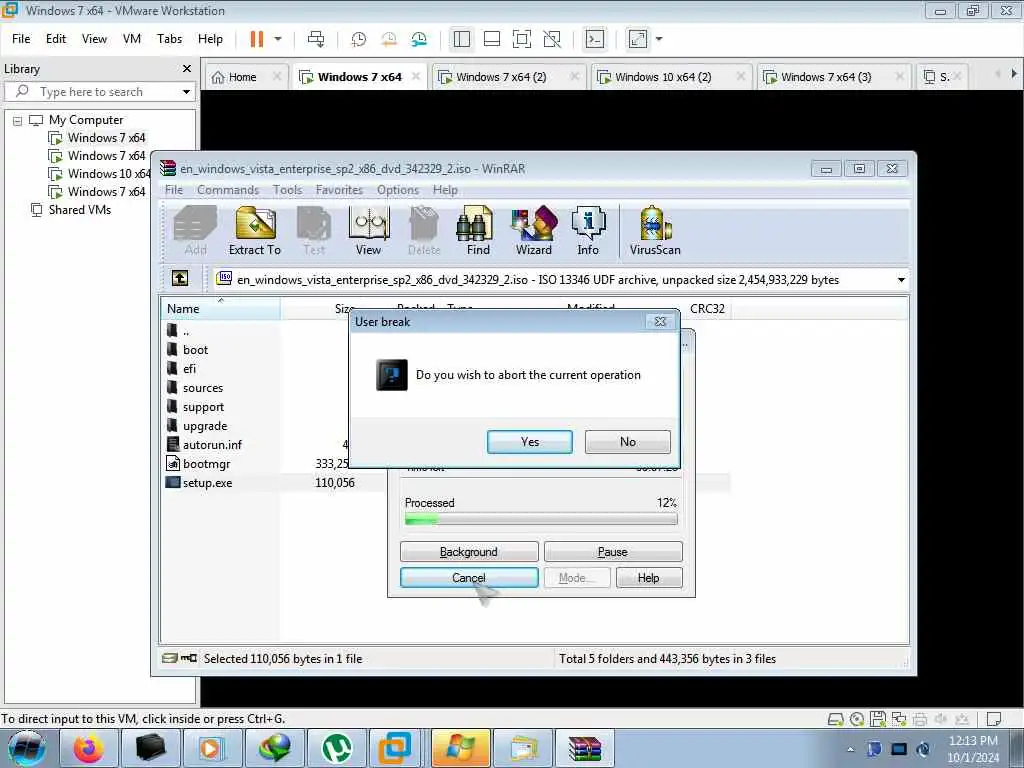Enter full screen mode icon

tap(522, 39)
